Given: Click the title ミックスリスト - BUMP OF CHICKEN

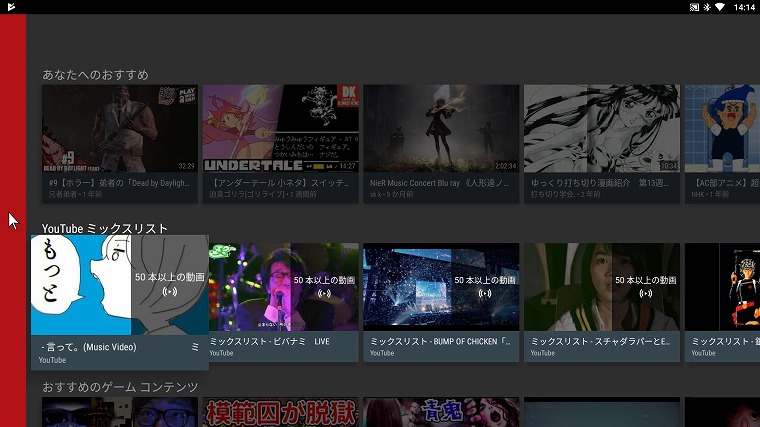Looking at the screenshot, I should coord(440,341).
